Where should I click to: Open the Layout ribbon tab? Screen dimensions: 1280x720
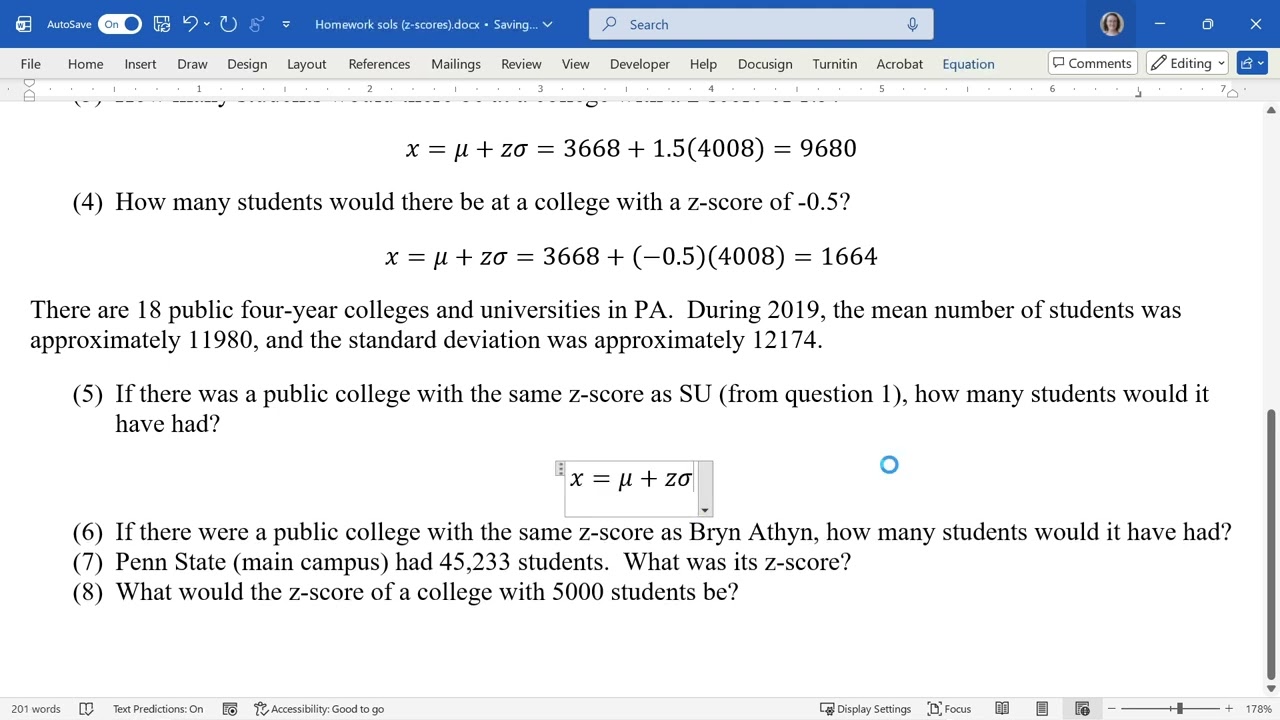click(307, 64)
